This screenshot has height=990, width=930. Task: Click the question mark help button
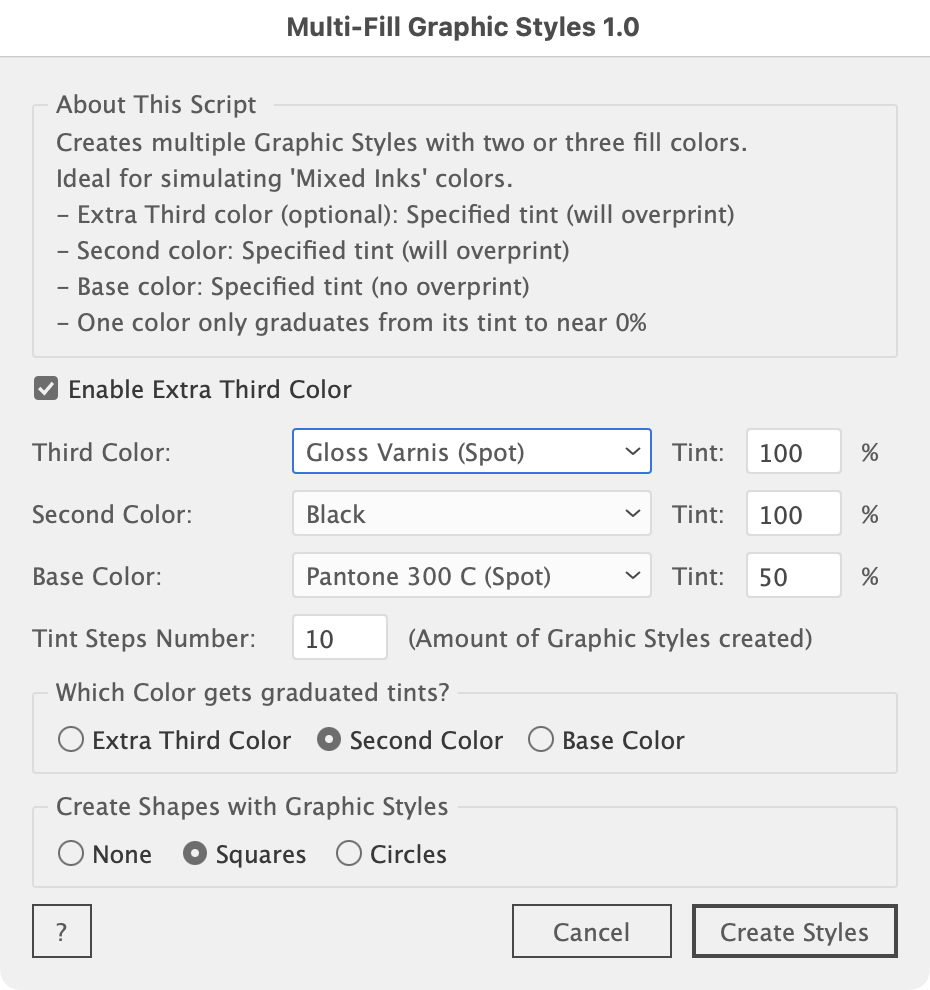tap(62, 932)
